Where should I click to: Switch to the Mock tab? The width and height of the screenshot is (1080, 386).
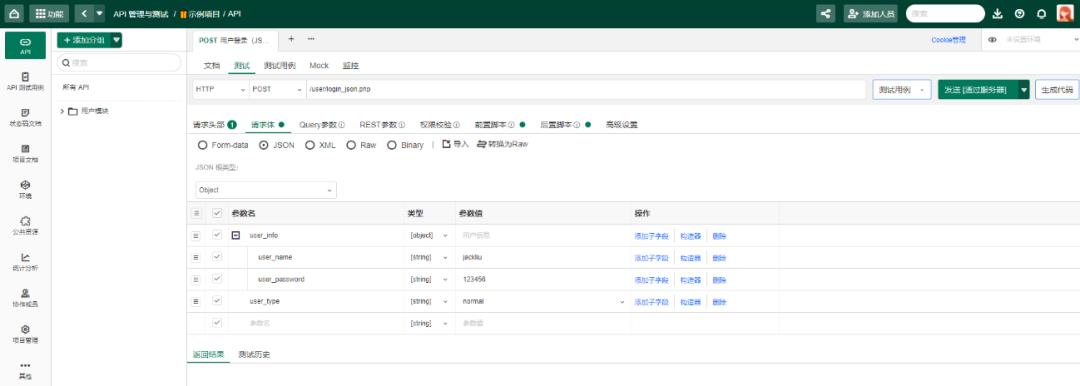click(319, 65)
